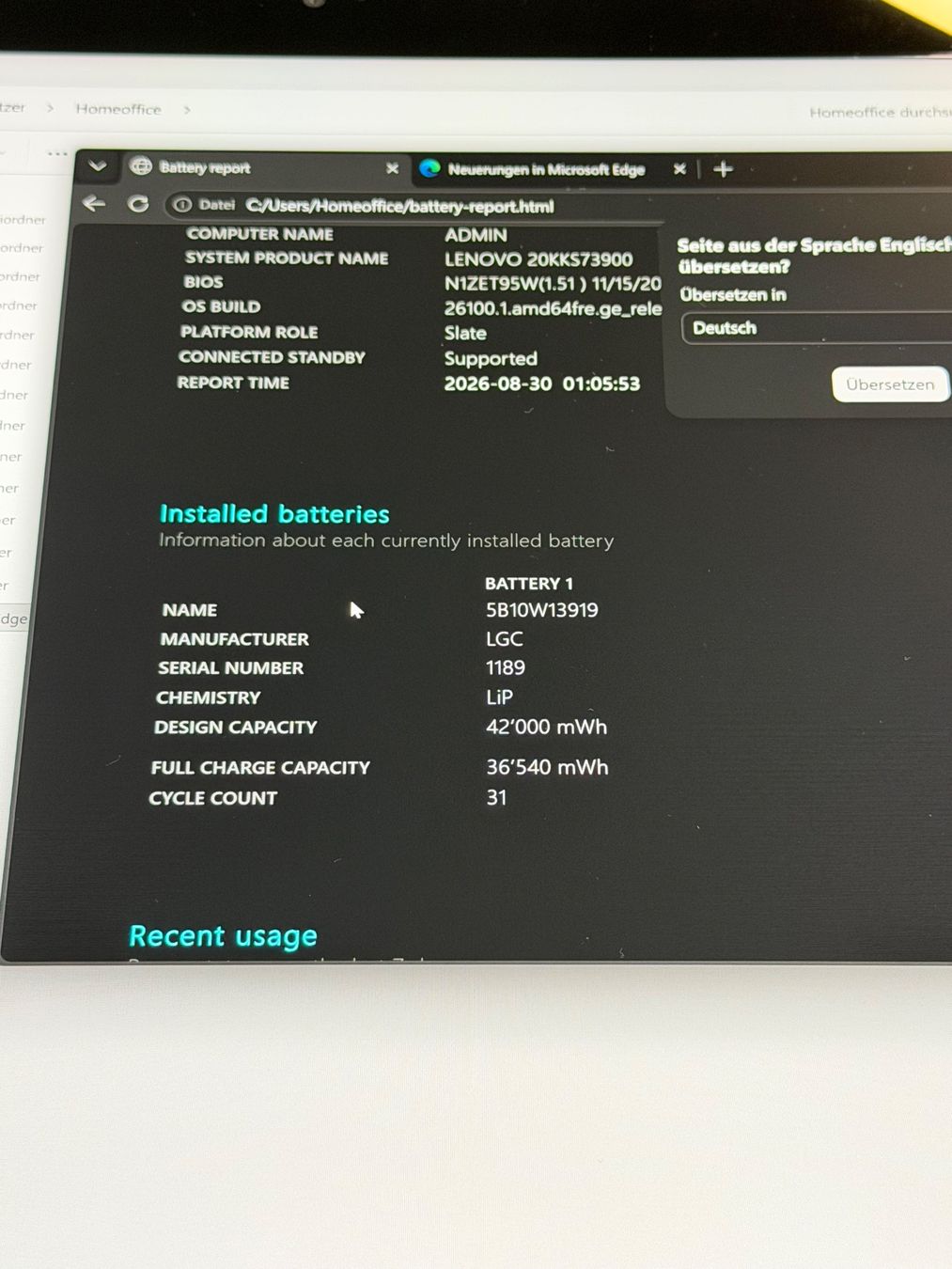Open a new tab with plus icon

723,169
